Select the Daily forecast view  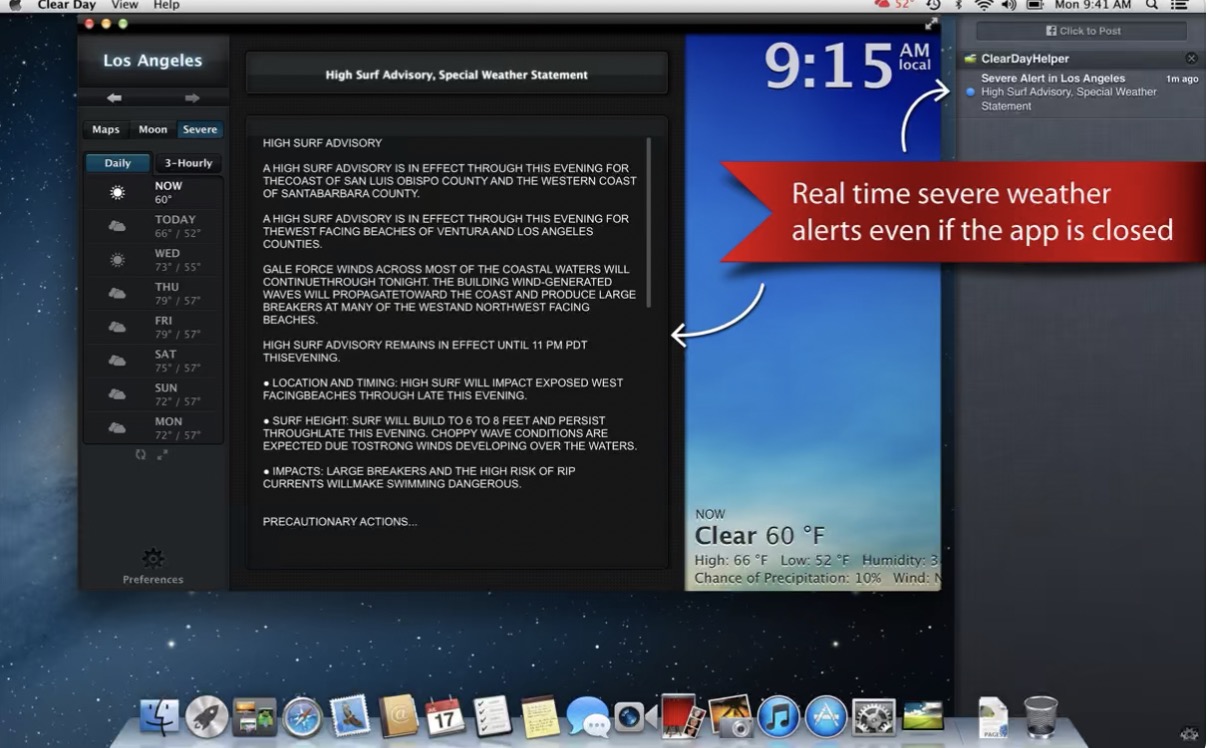(x=118, y=163)
